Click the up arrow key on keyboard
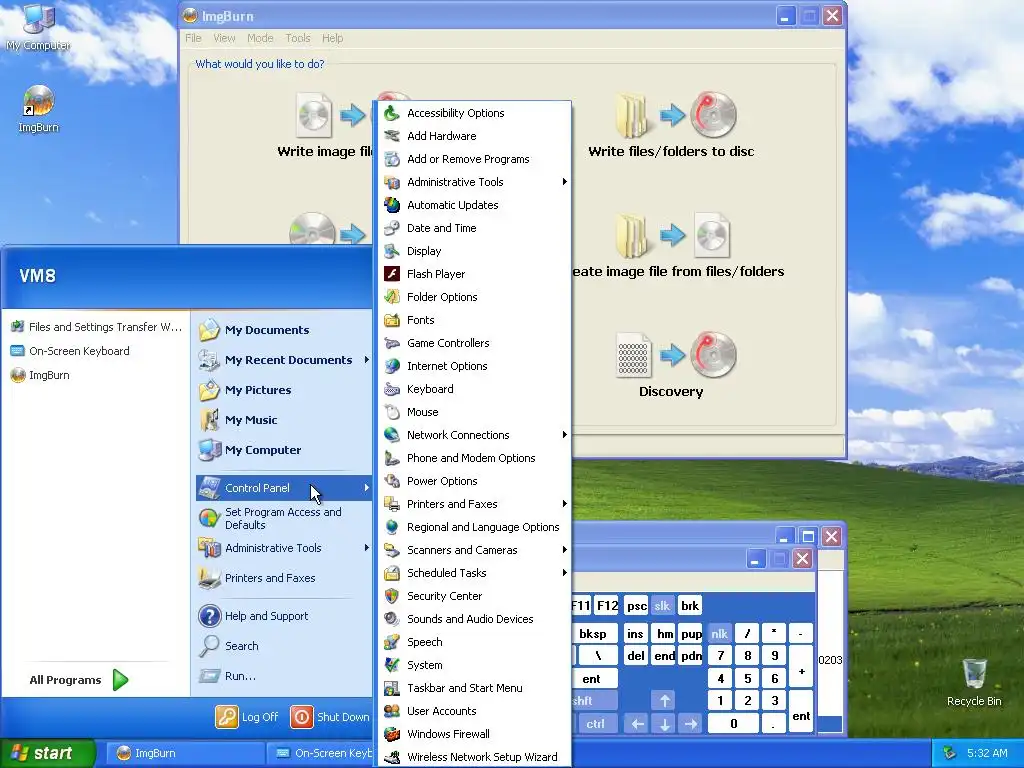Screen dimensions: 1024x768 (664, 701)
